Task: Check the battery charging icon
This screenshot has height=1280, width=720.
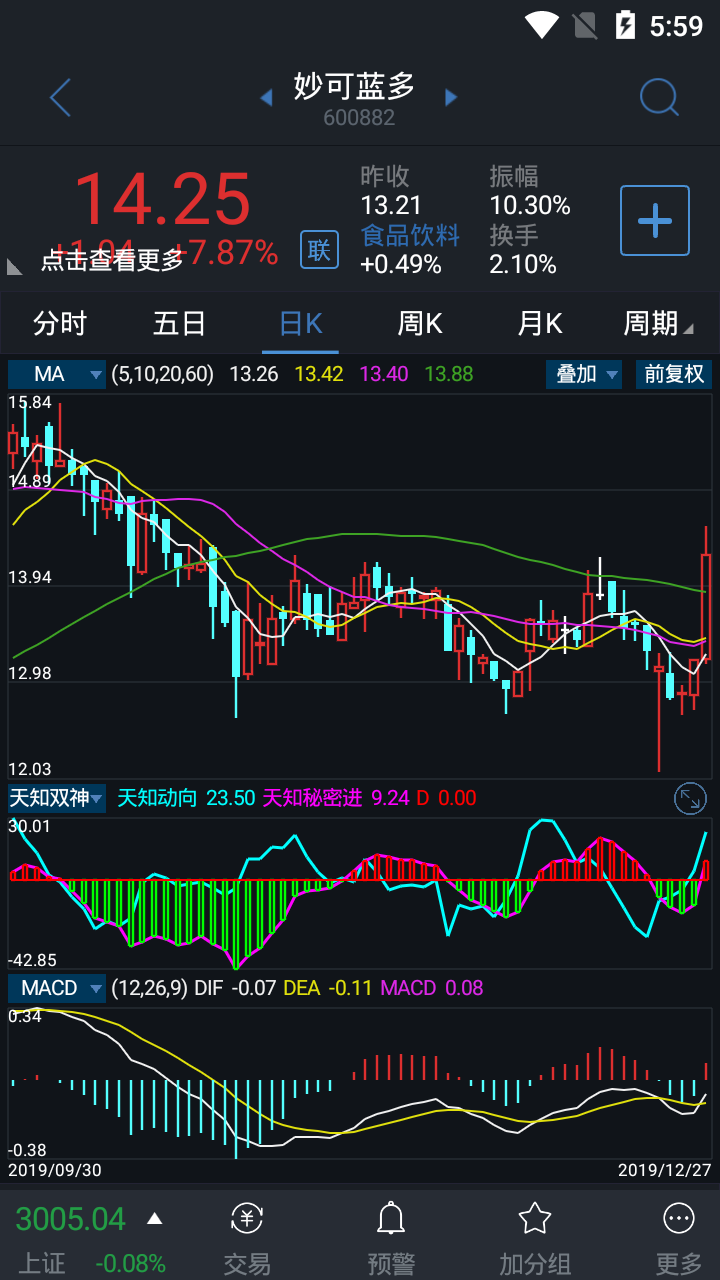Action: pyautogui.click(x=625, y=25)
